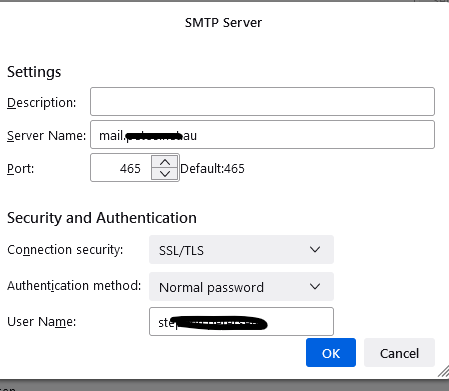Screen dimensions: 449x391
Task: Click the resize grip of the dialog
Action: pos(443,371)
